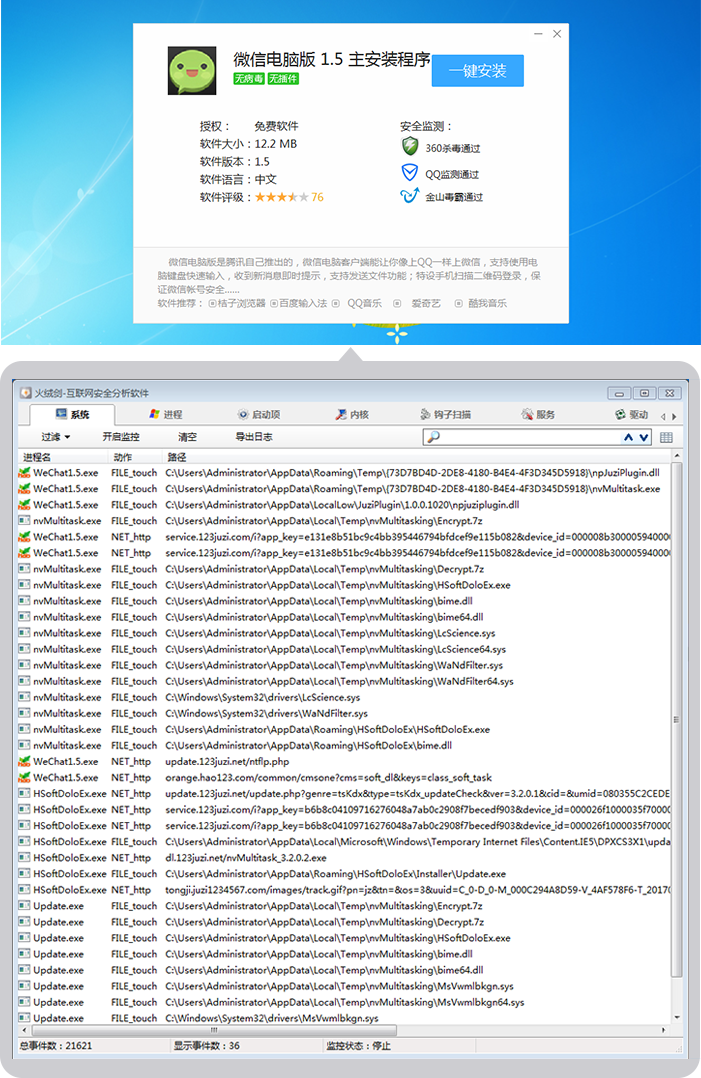Jump to the previous search result arrow
Screen dimensions: 701x1078
629,437
